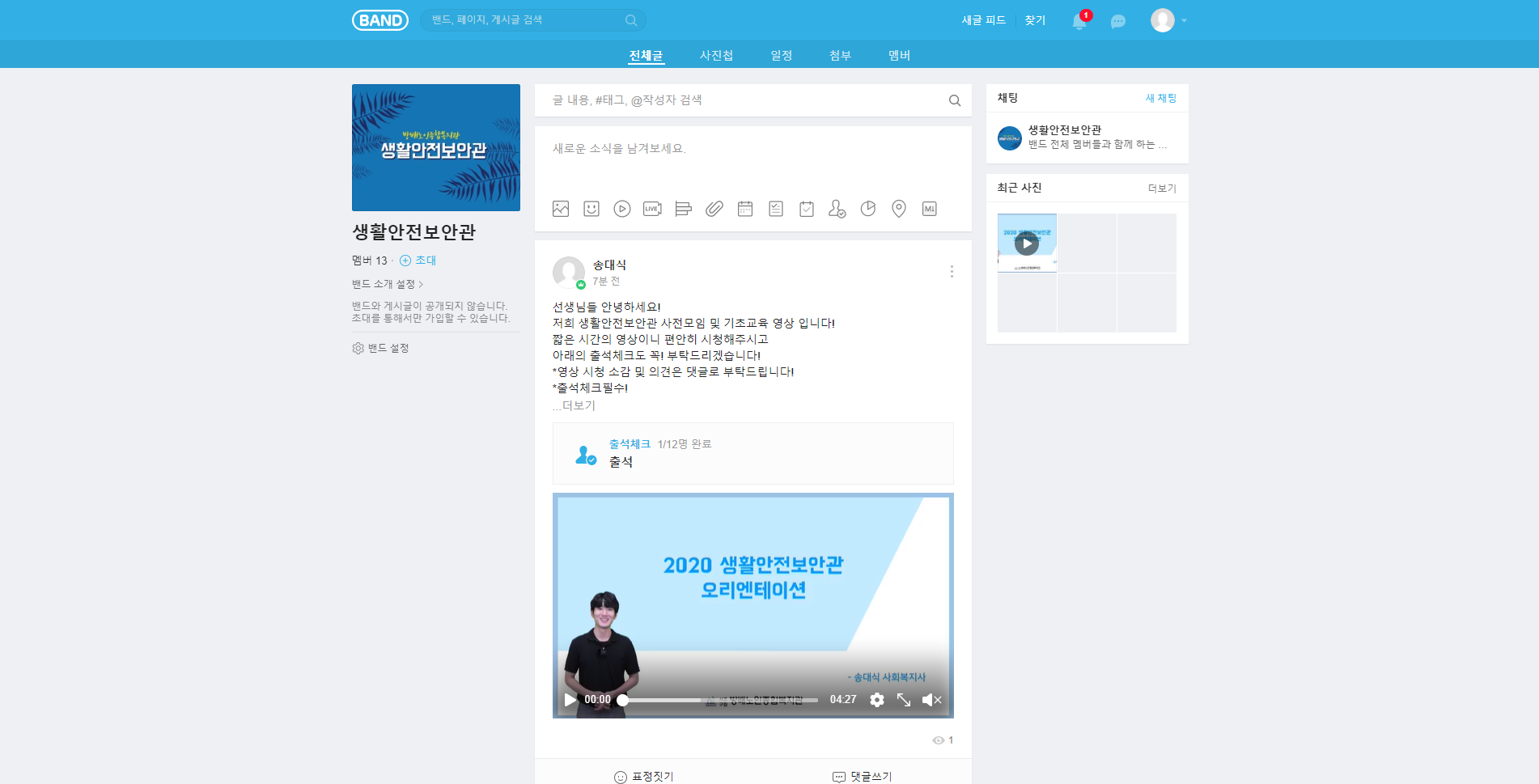Viewport: 1539px width, 784px height.
Task: Click 표정짓기 reaction button
Action: (644, 776)
